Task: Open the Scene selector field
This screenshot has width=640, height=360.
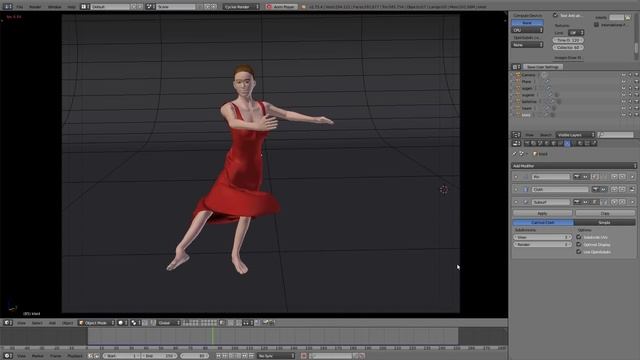Action: 176,7
